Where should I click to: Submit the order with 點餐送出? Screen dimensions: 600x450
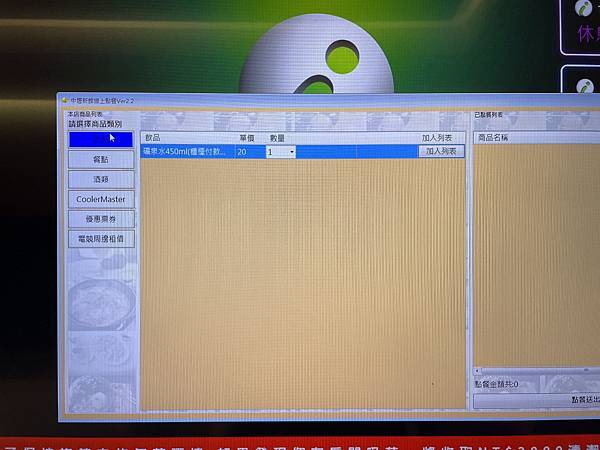(536, 400)
